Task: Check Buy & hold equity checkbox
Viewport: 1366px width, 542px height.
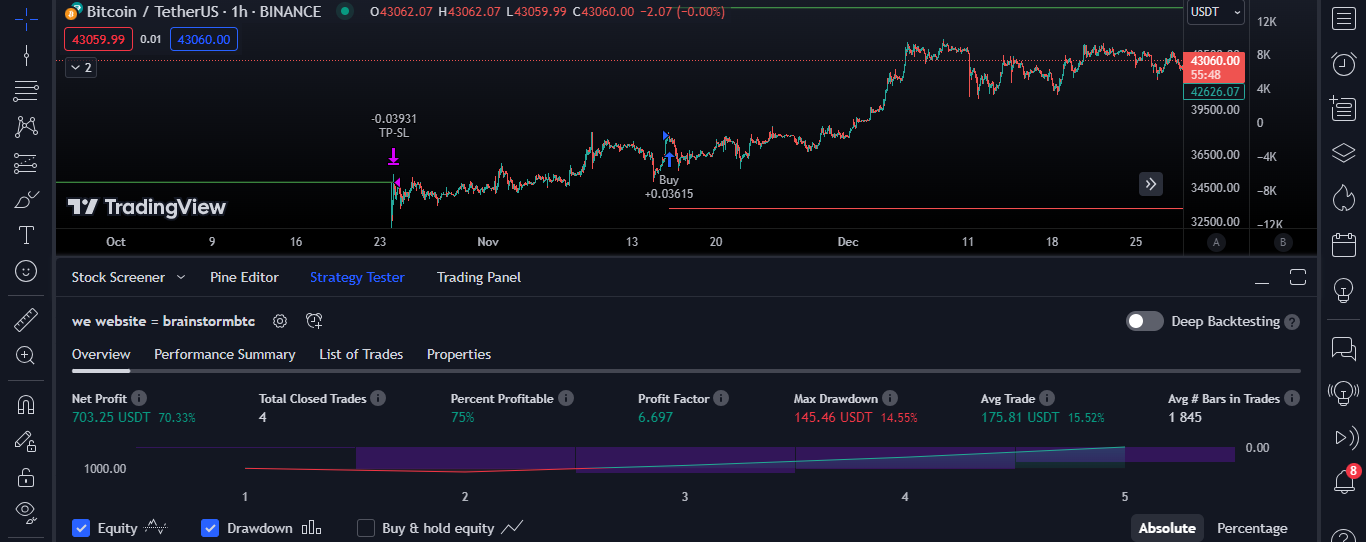Action: [366, 528]
